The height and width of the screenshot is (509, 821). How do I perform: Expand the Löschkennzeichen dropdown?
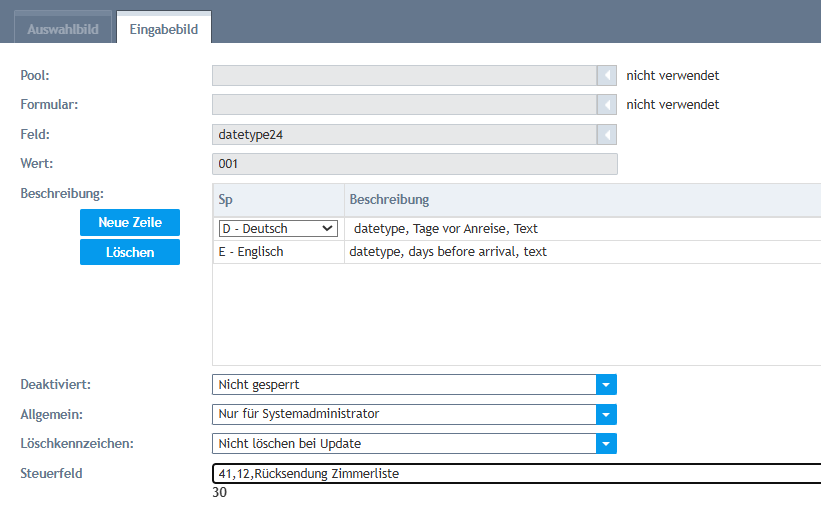point(606,443)
